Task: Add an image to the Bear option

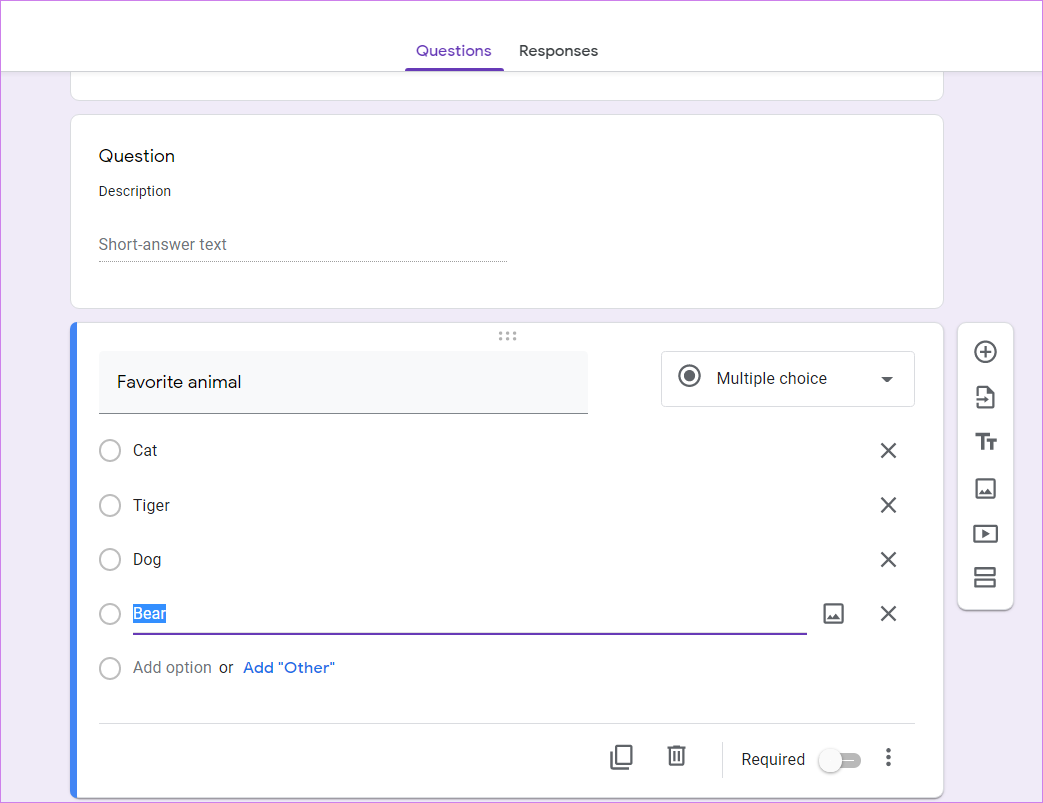Action: [x=834, y=613]
